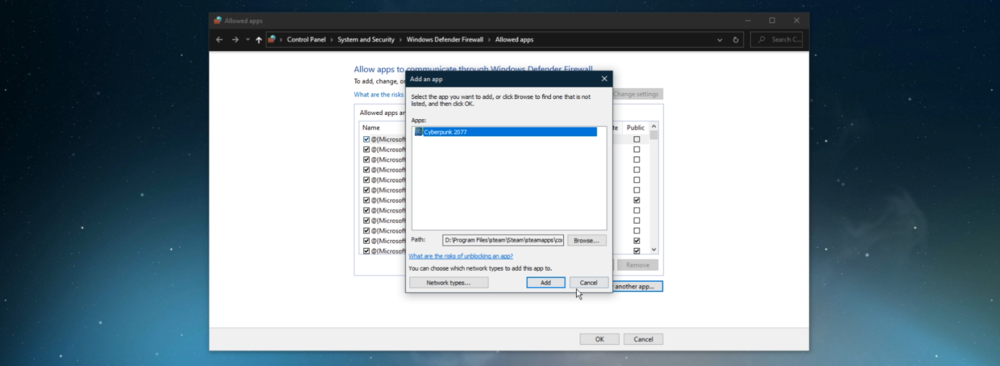Viewport: 1000px width, 366px height.
Task: Close the Allowed apps window
Action: click(x=797, y=20)
